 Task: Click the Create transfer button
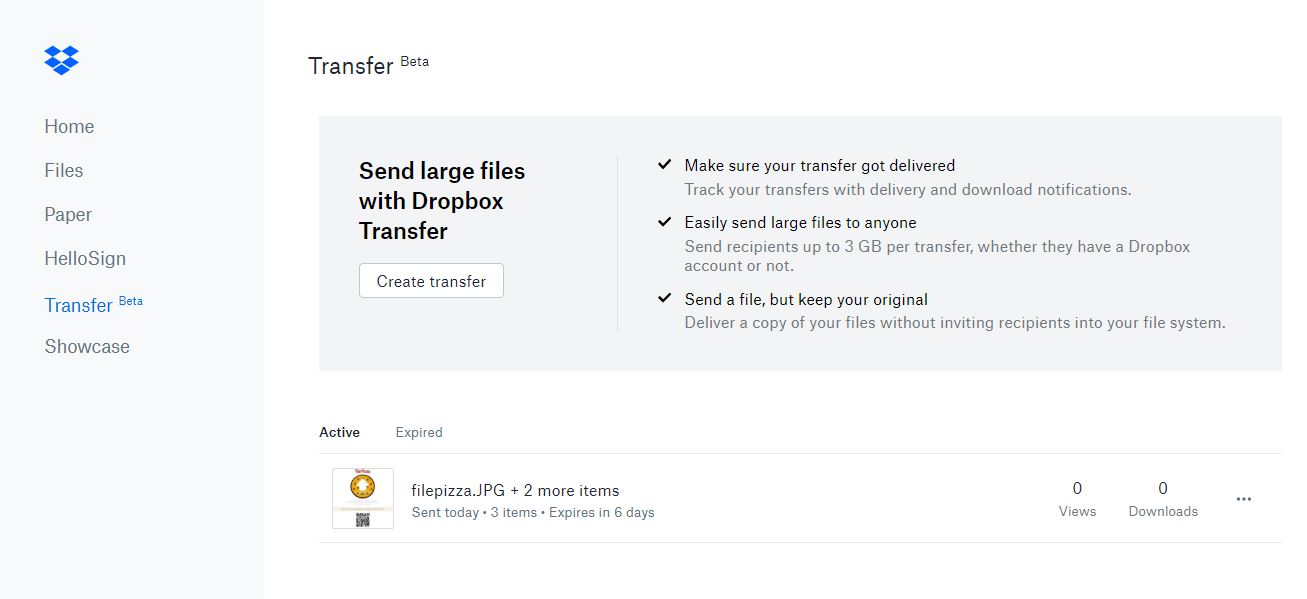[431, 281]
